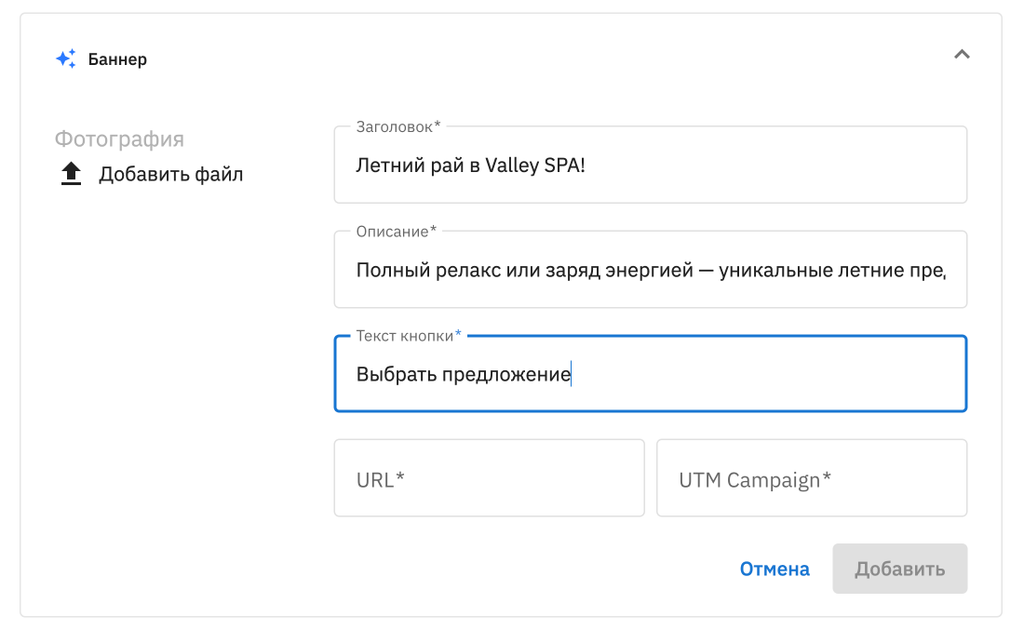The height and width of the screenshot is (628, 1024).
Task: Click the Описание* floating label
Action: [x=396, y=231]
